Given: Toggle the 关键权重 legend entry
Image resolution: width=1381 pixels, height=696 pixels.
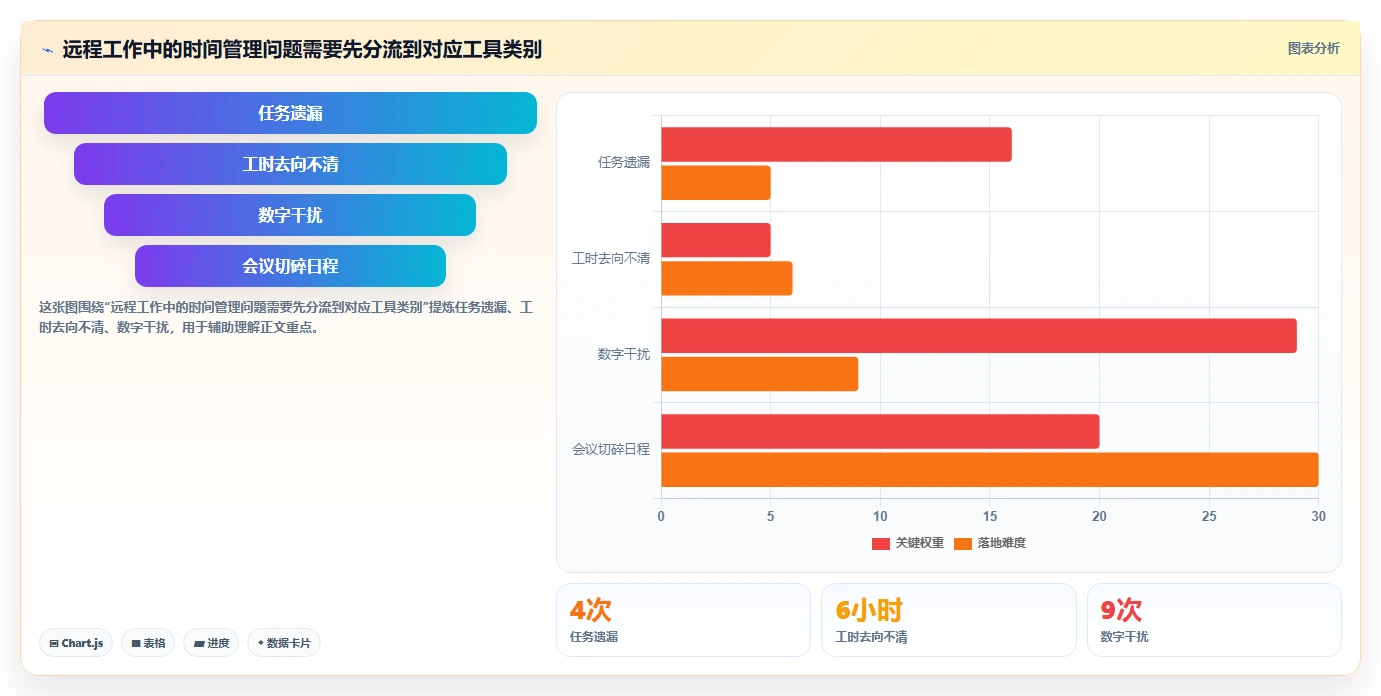Looking at the screenshot, I should (908, 543).
